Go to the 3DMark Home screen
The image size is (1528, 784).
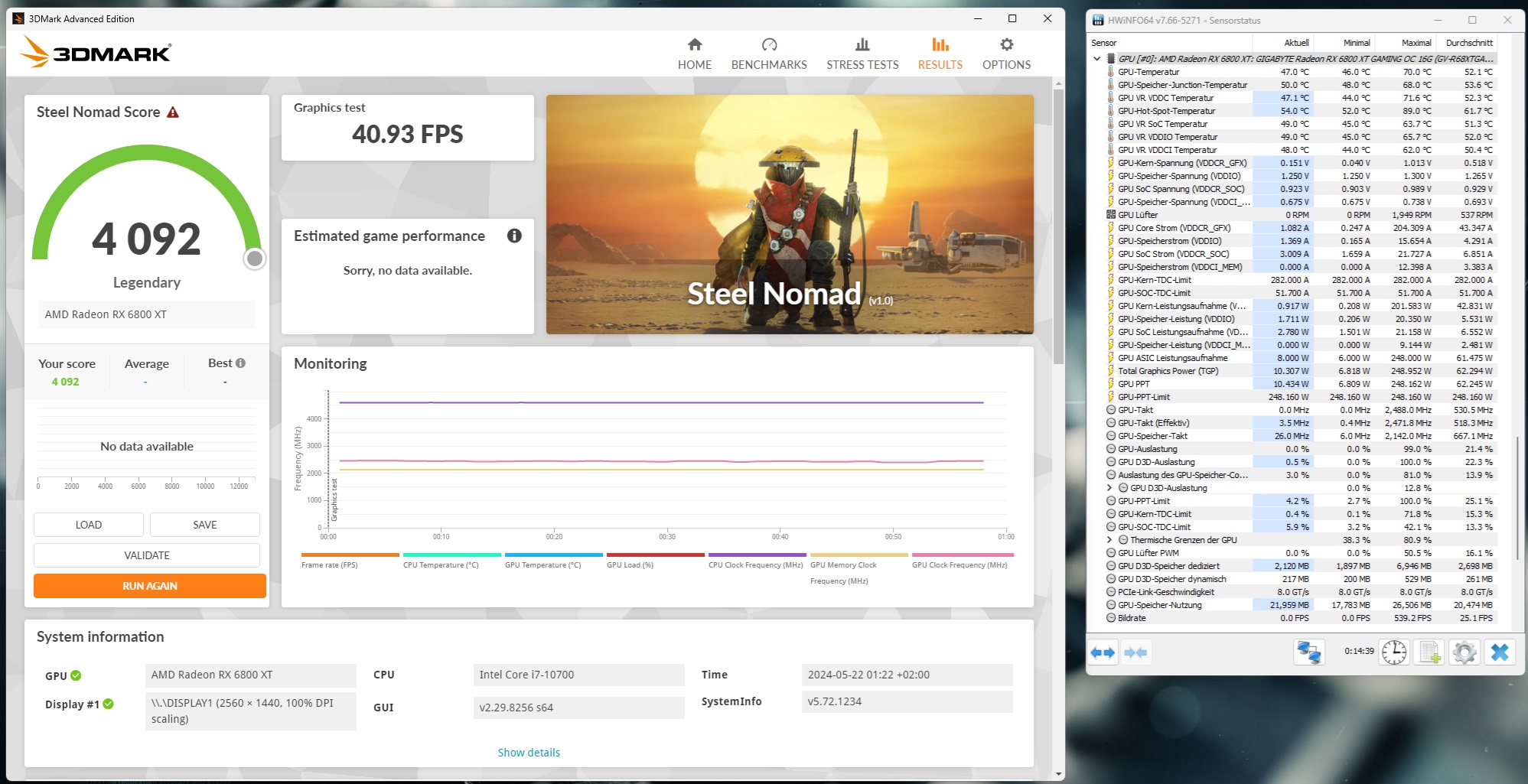pos(694,52)
